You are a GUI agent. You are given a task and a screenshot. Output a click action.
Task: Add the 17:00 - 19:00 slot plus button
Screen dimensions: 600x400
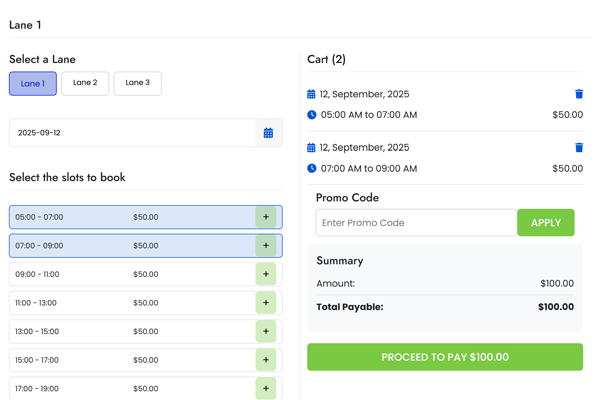(x=266, y=389)
